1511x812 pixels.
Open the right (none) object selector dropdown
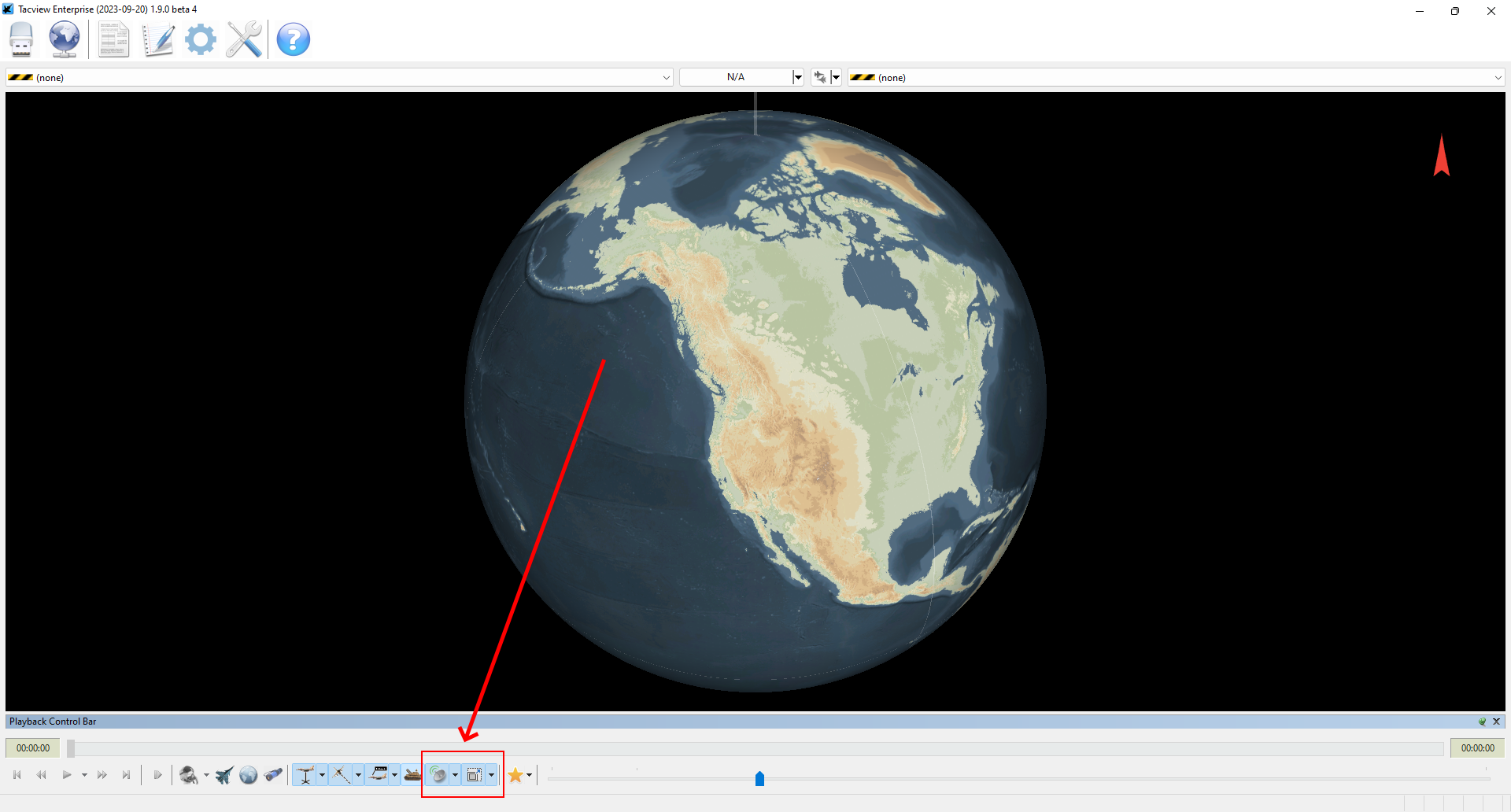tap(1177, 77)
